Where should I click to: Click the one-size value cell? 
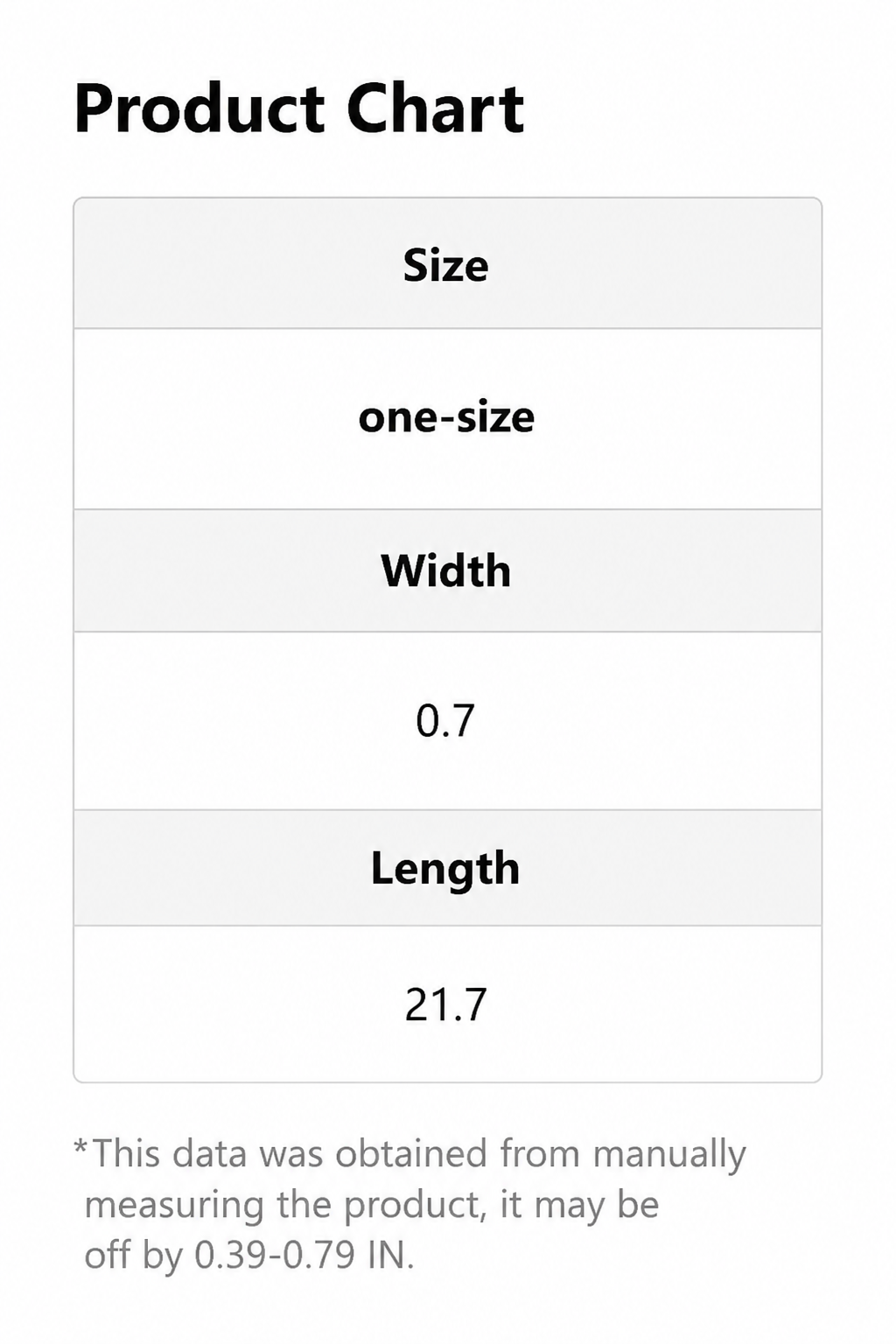(x=447, y=419)
